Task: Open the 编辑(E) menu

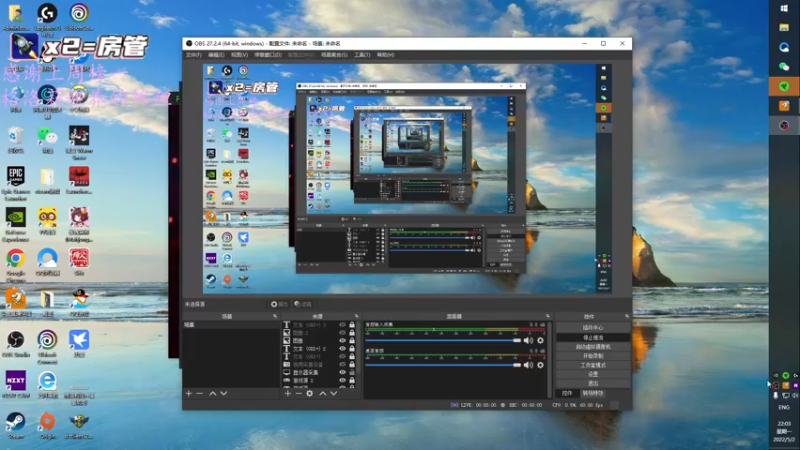Action: [216, 55]
